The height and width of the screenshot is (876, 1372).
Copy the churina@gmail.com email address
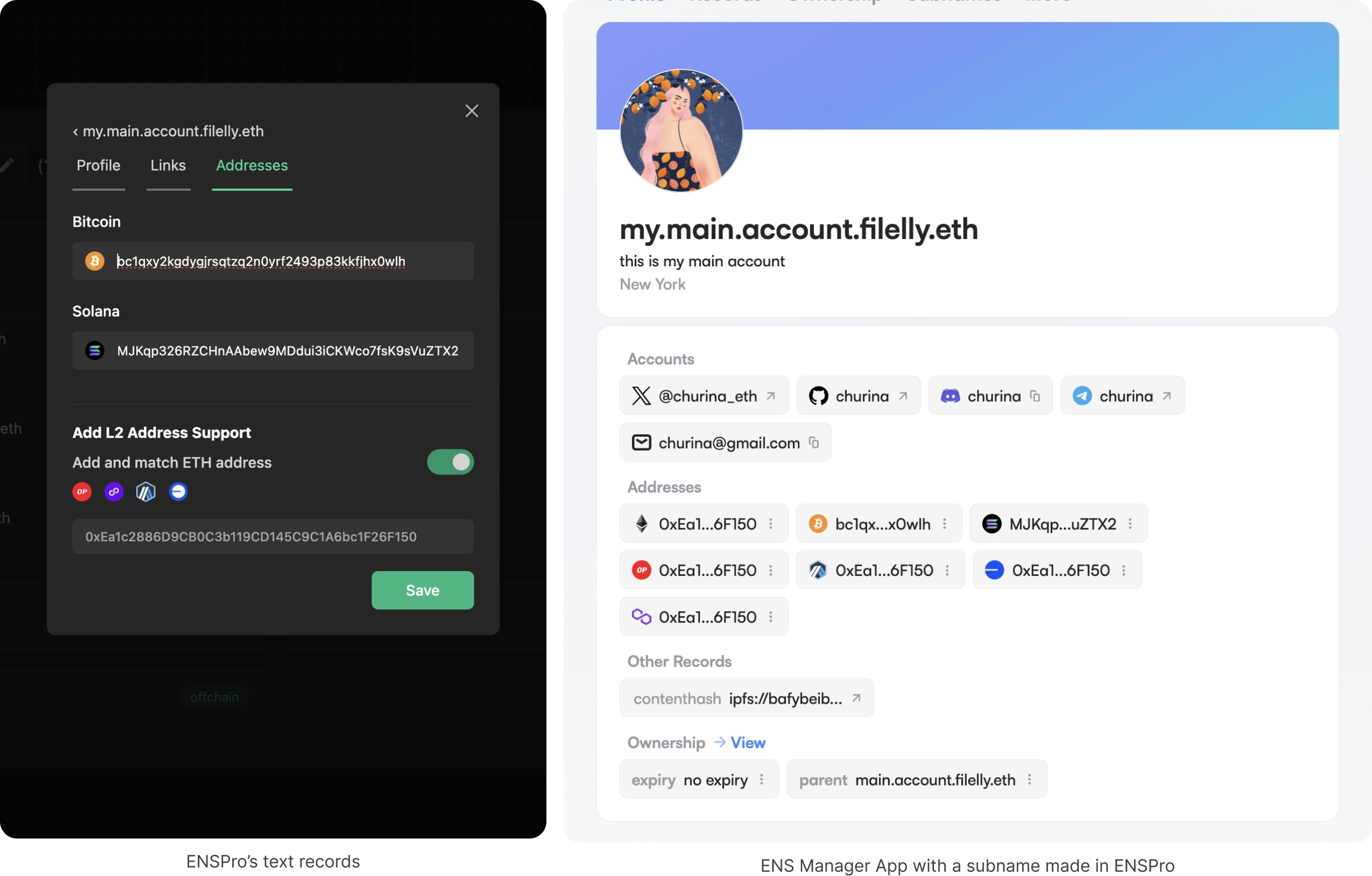coord(814,443)
